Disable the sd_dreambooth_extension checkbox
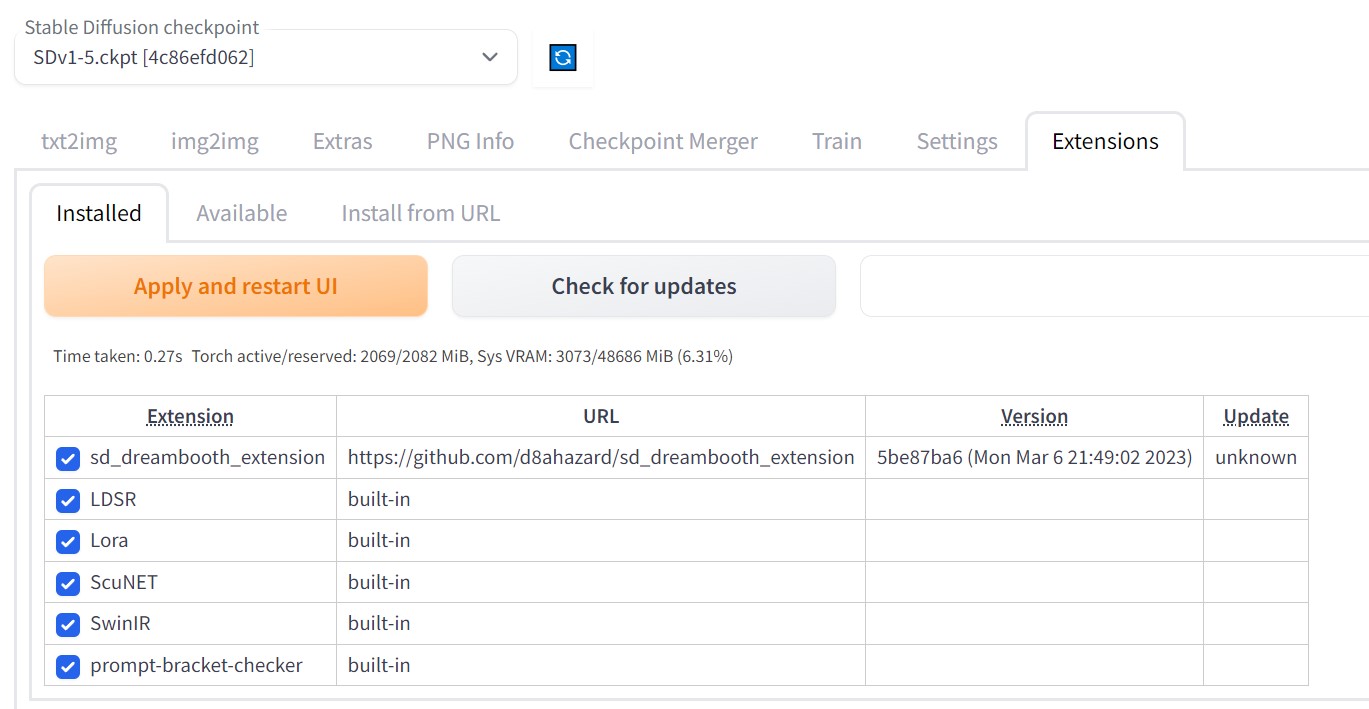 pyautogui.click(x=68, y=458)
